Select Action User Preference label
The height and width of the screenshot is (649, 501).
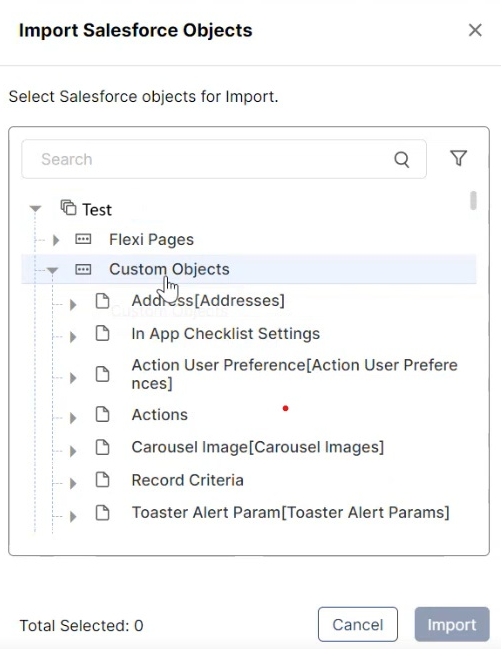[x=294, y=374]
